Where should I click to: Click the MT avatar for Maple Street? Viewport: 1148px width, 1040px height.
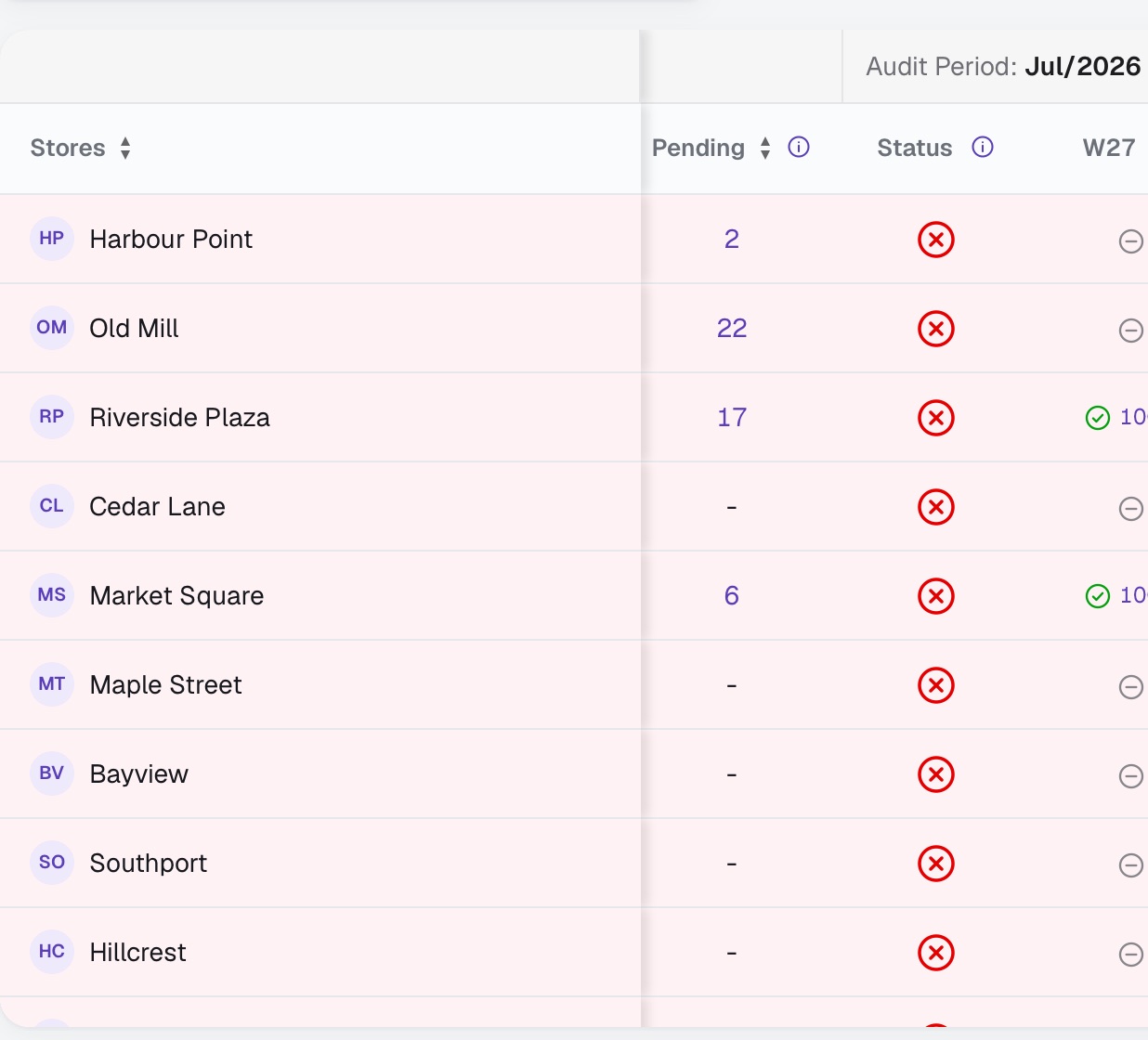pyautogui.click(x=52, y=684)
